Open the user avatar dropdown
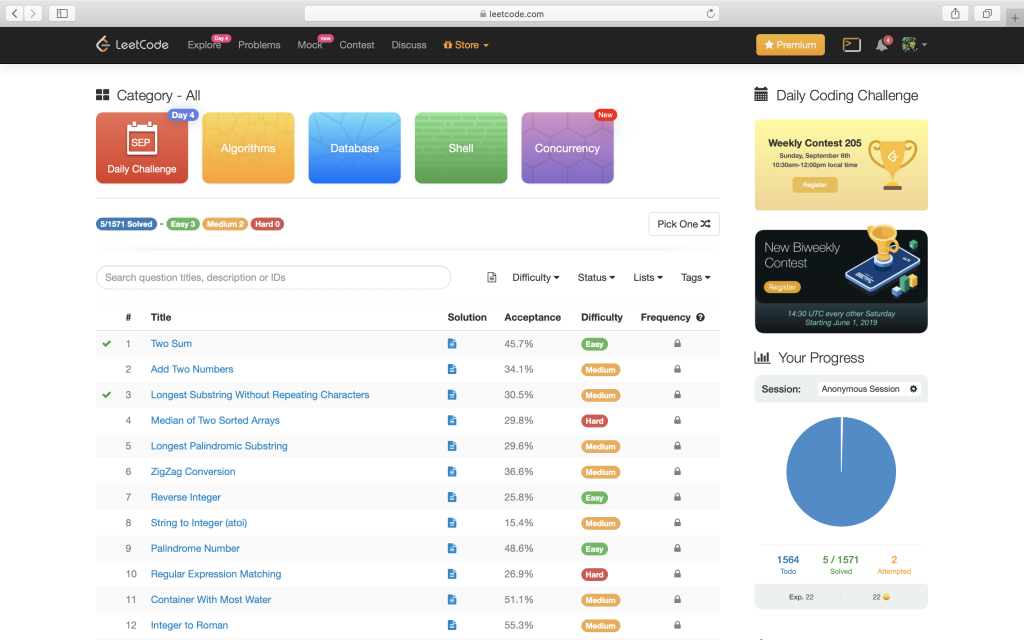Viewport: 1024px width, 640px height. pos(914,44)
